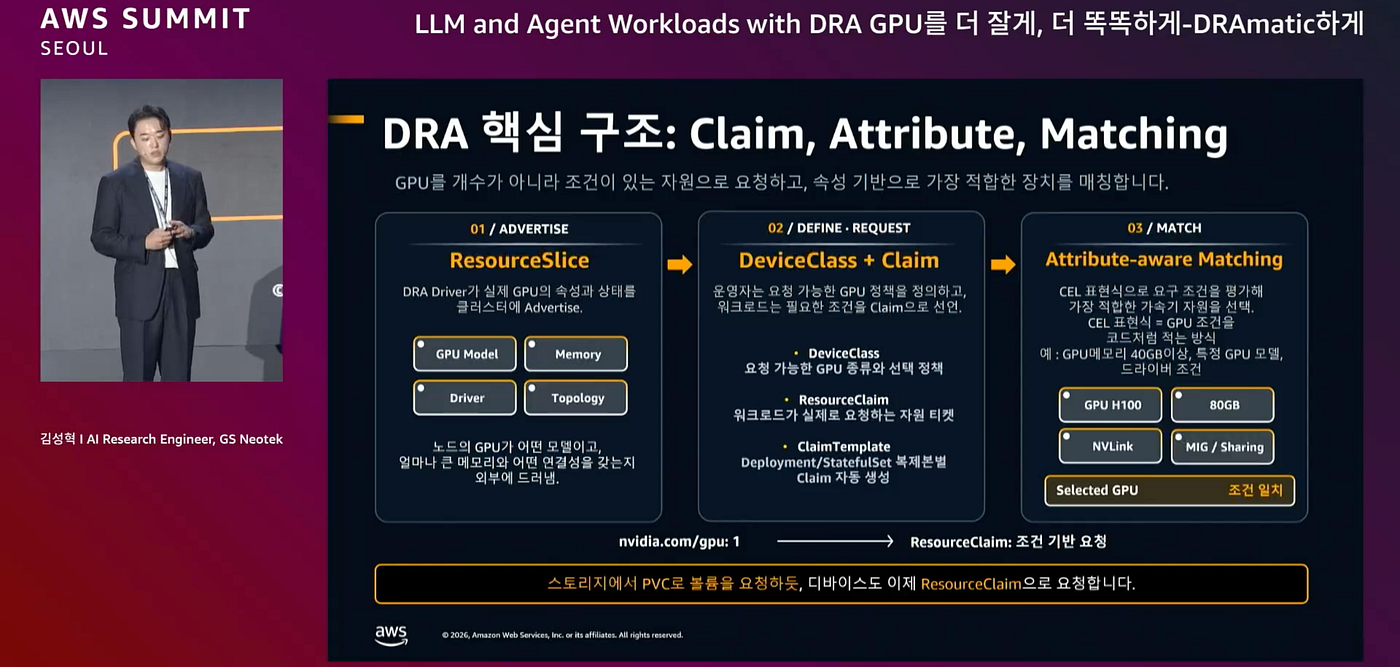Screen dimensions: 1400x667
Task: Click the NVLink chip
Action: tap(1110, 446)
